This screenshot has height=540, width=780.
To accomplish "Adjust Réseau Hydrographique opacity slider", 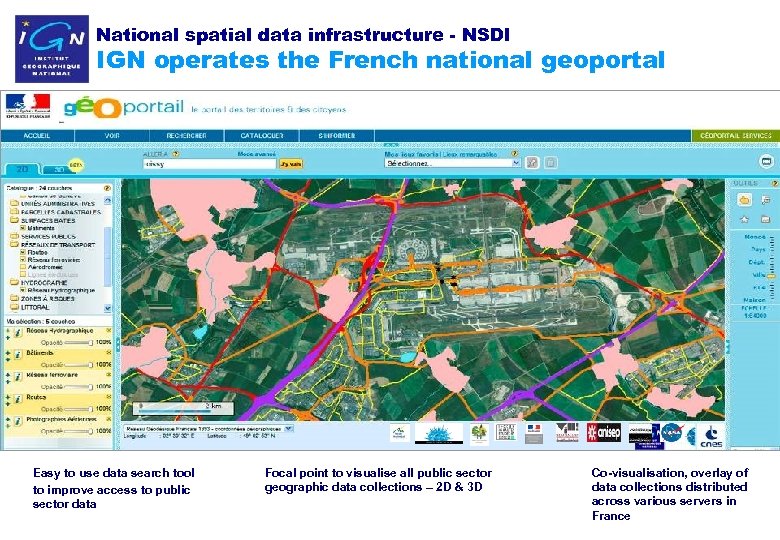I will (x=78, y=343).
